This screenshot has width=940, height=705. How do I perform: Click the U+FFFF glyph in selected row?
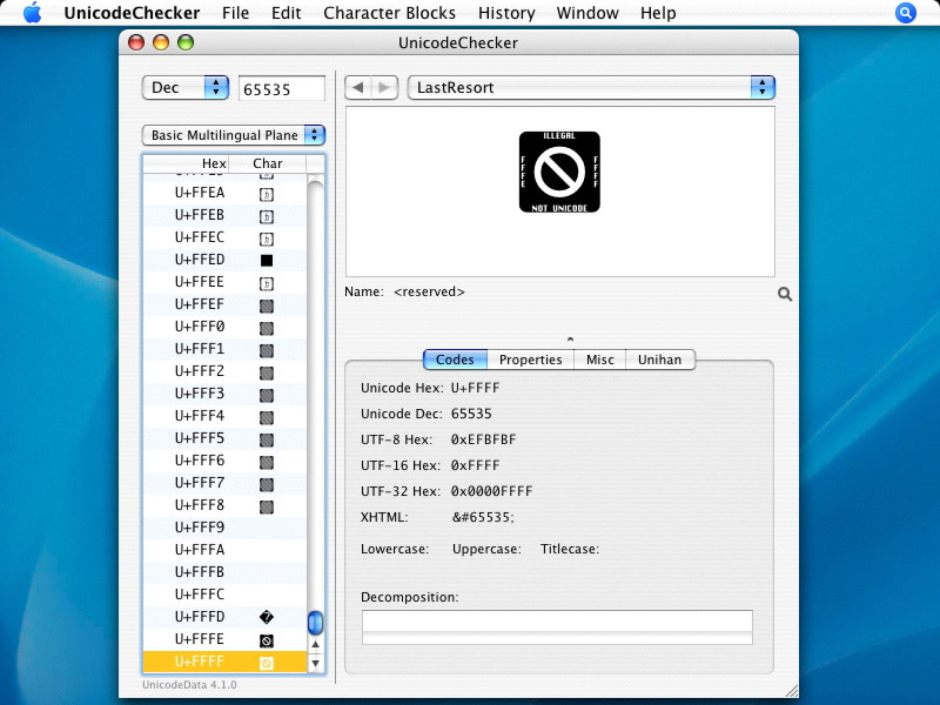point(266,662)
